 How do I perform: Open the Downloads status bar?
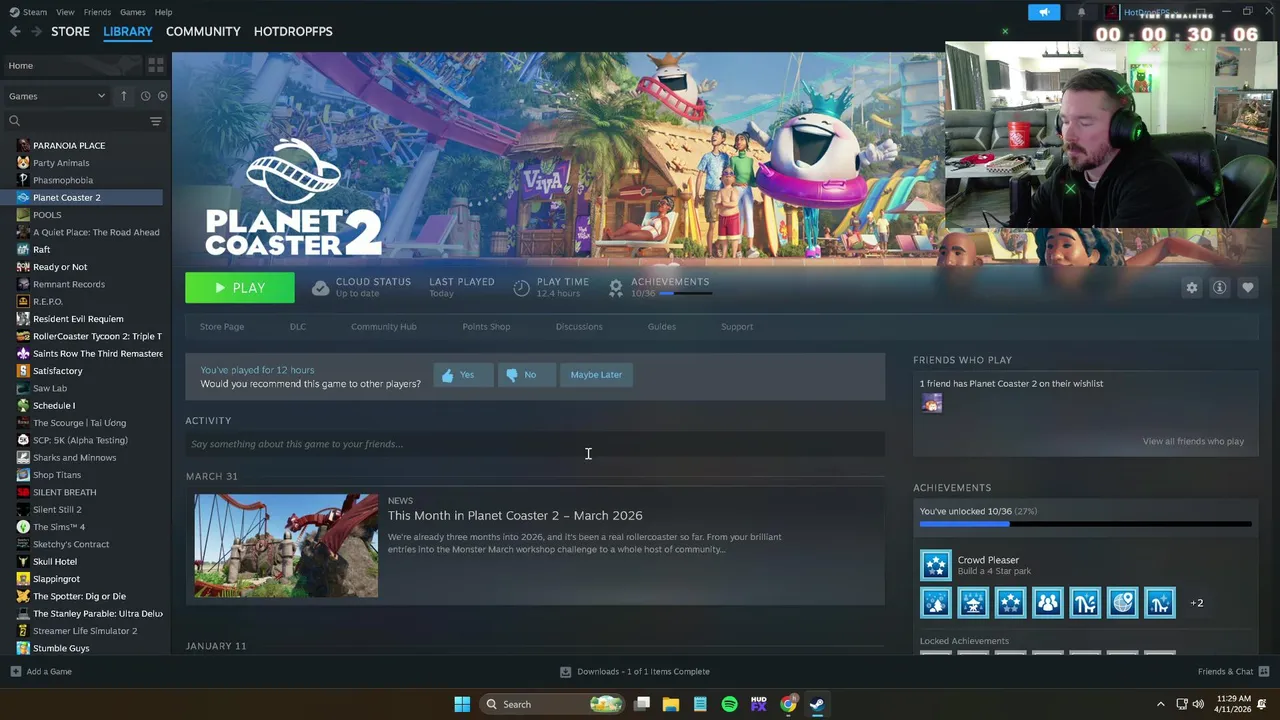pos(635,672)
